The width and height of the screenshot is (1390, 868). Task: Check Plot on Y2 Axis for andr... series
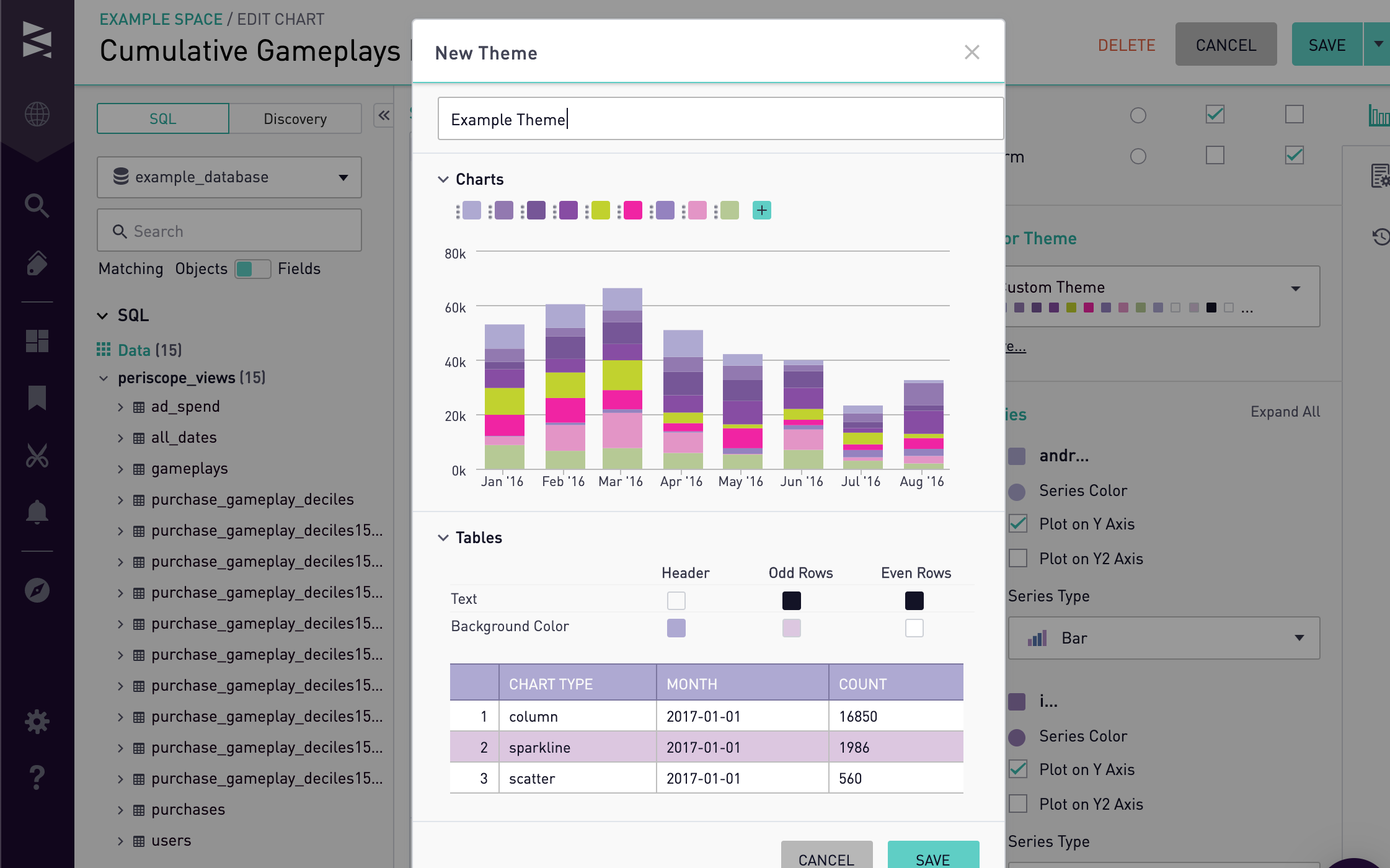(1018, 558)
